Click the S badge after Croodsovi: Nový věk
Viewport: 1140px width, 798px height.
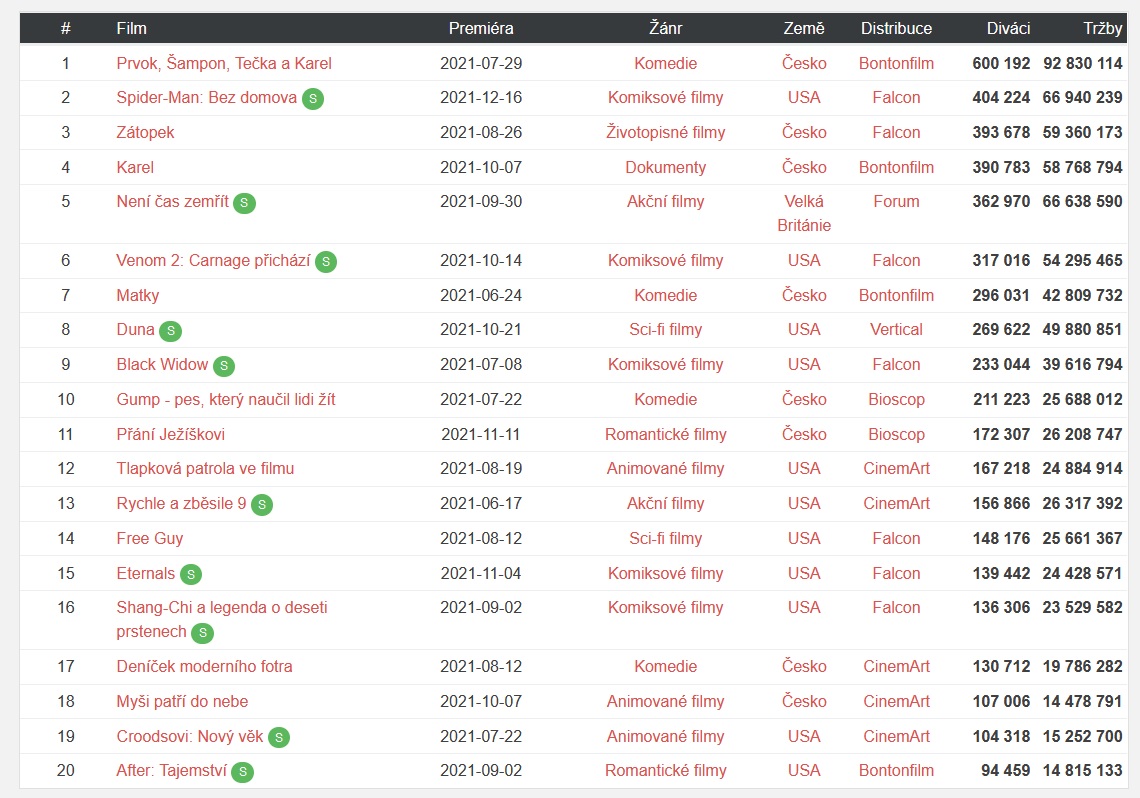[278, 737]
